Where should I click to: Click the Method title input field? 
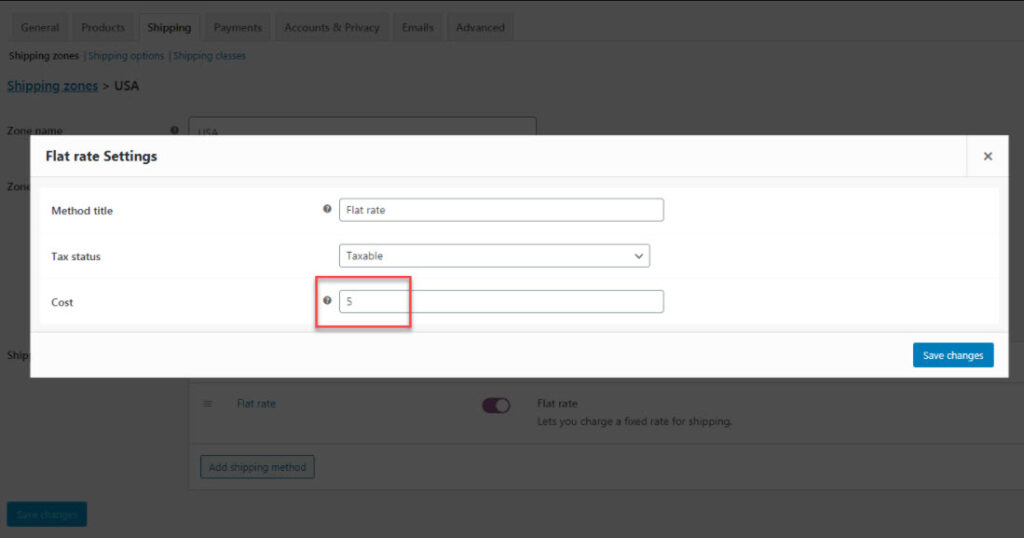[501, 210]
